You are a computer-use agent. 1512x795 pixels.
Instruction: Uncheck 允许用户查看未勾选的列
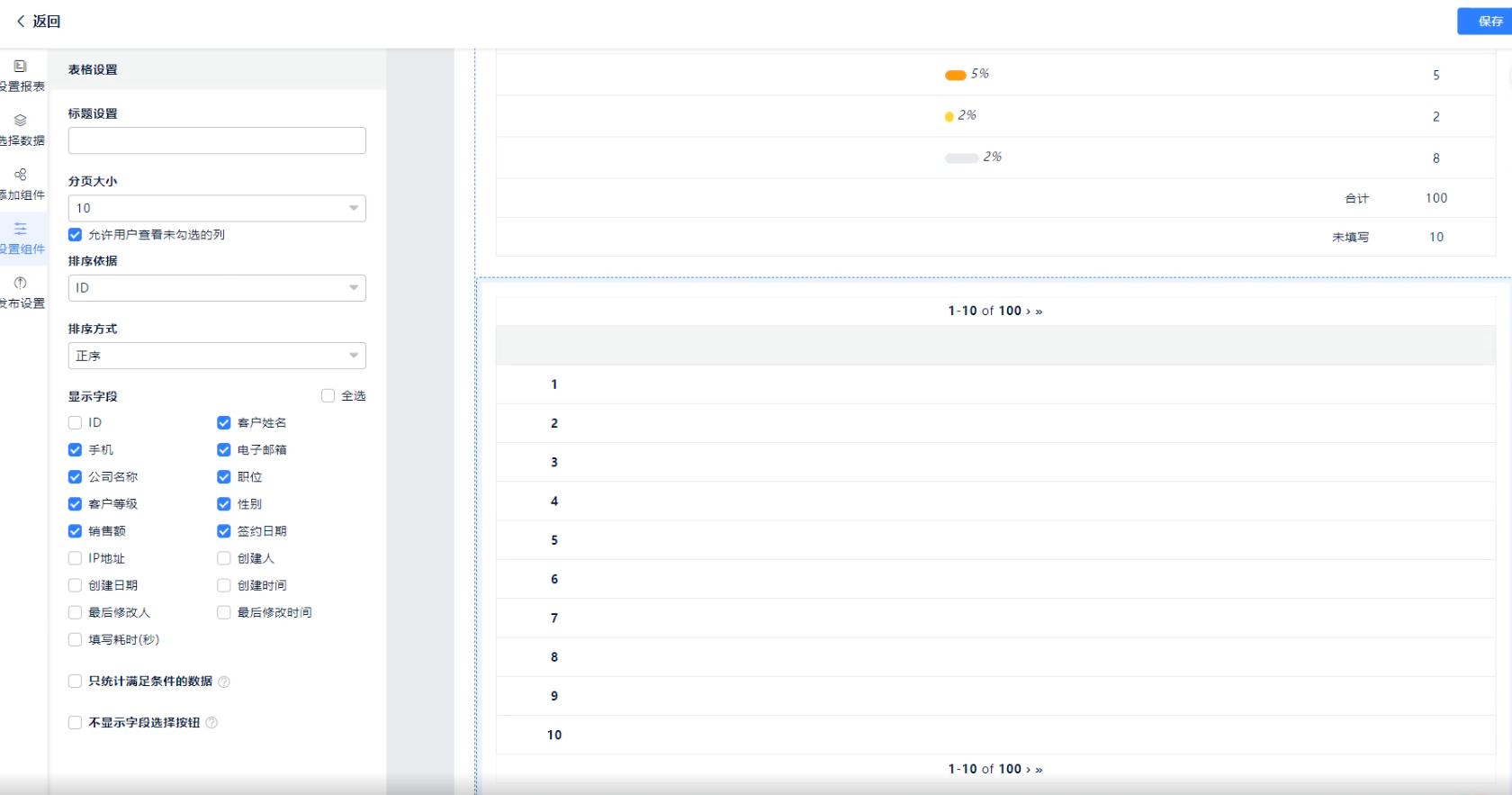coord(76,235)
